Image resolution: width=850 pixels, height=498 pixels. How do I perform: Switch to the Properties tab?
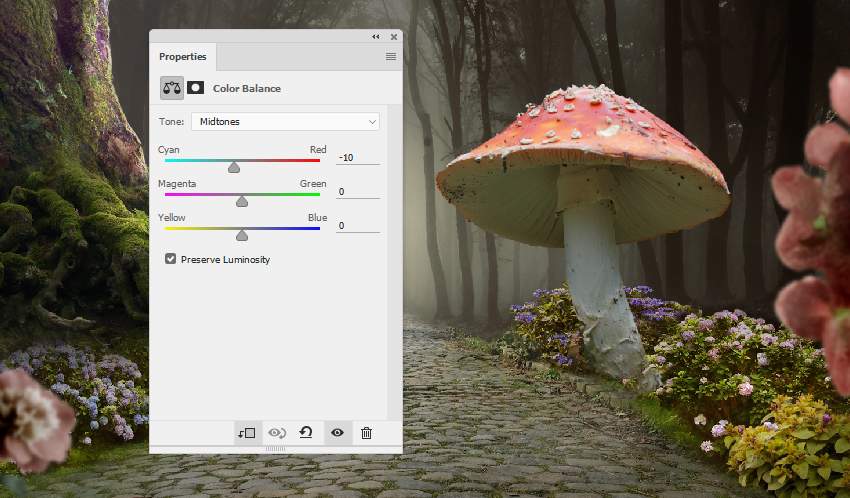(x=183, y=56)
